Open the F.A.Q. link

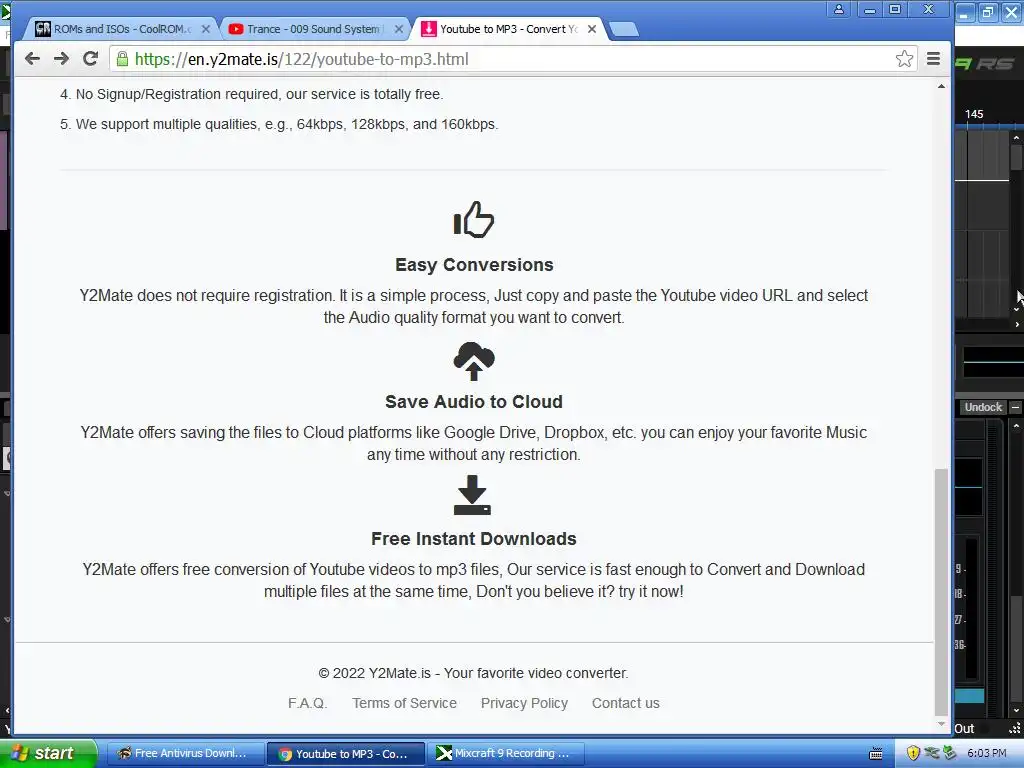tap(308, 703)
